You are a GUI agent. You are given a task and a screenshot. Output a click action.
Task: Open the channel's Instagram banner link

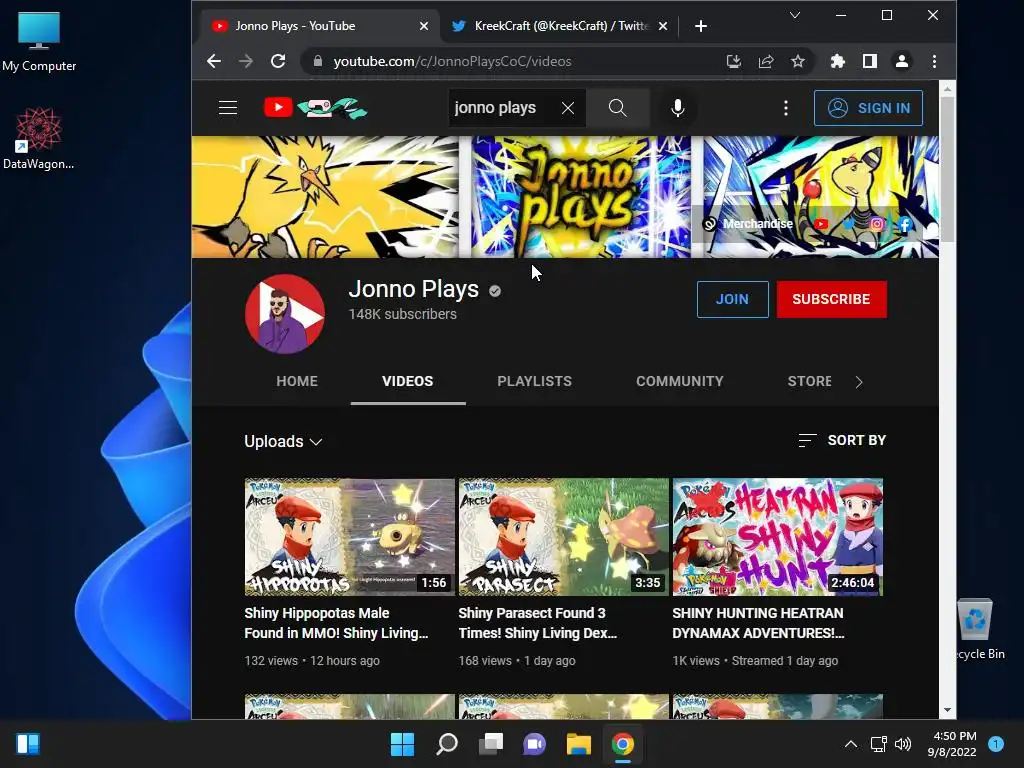[x=876, y=224]
